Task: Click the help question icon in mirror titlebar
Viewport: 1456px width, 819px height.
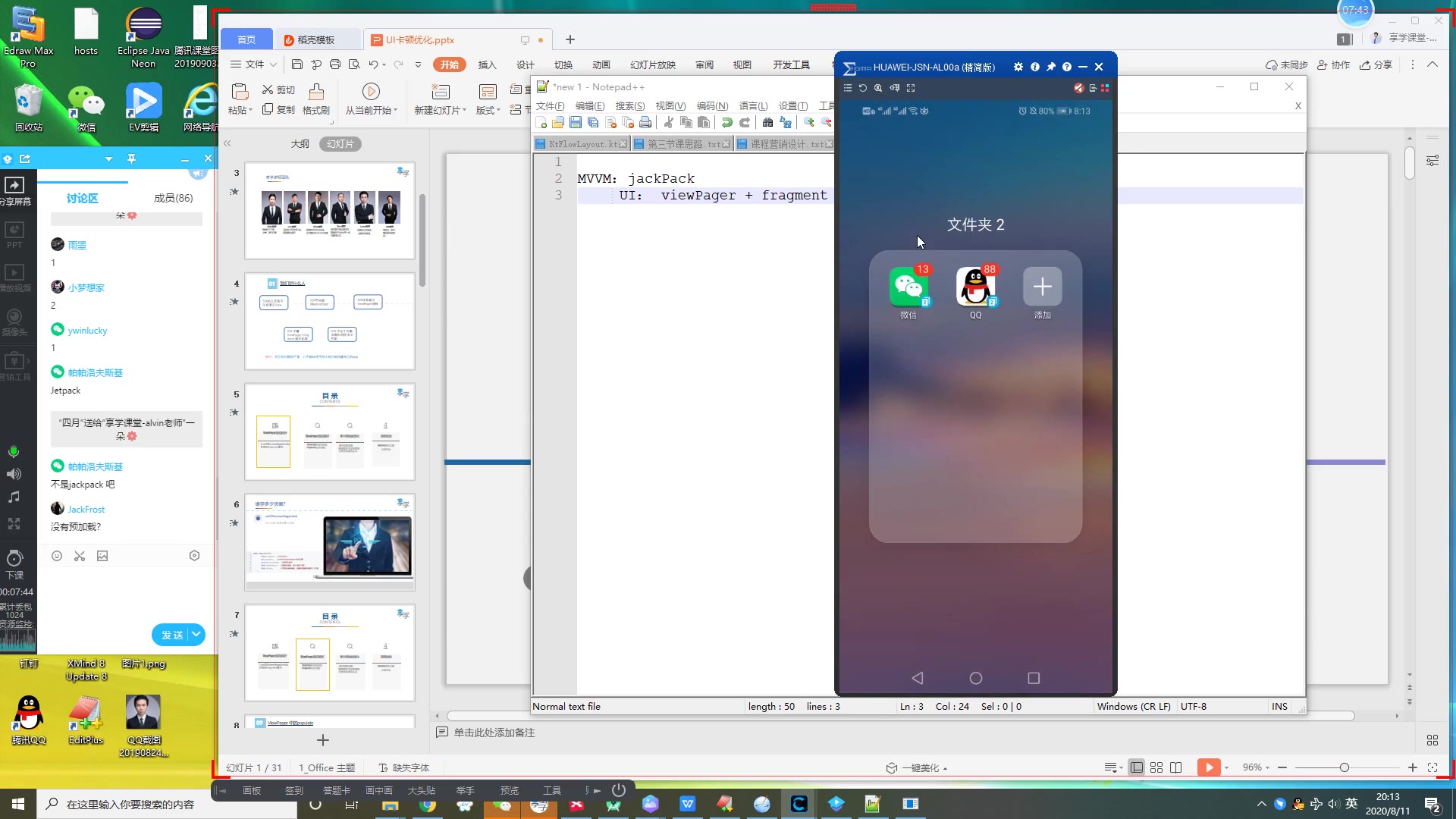Action: 1067,67
